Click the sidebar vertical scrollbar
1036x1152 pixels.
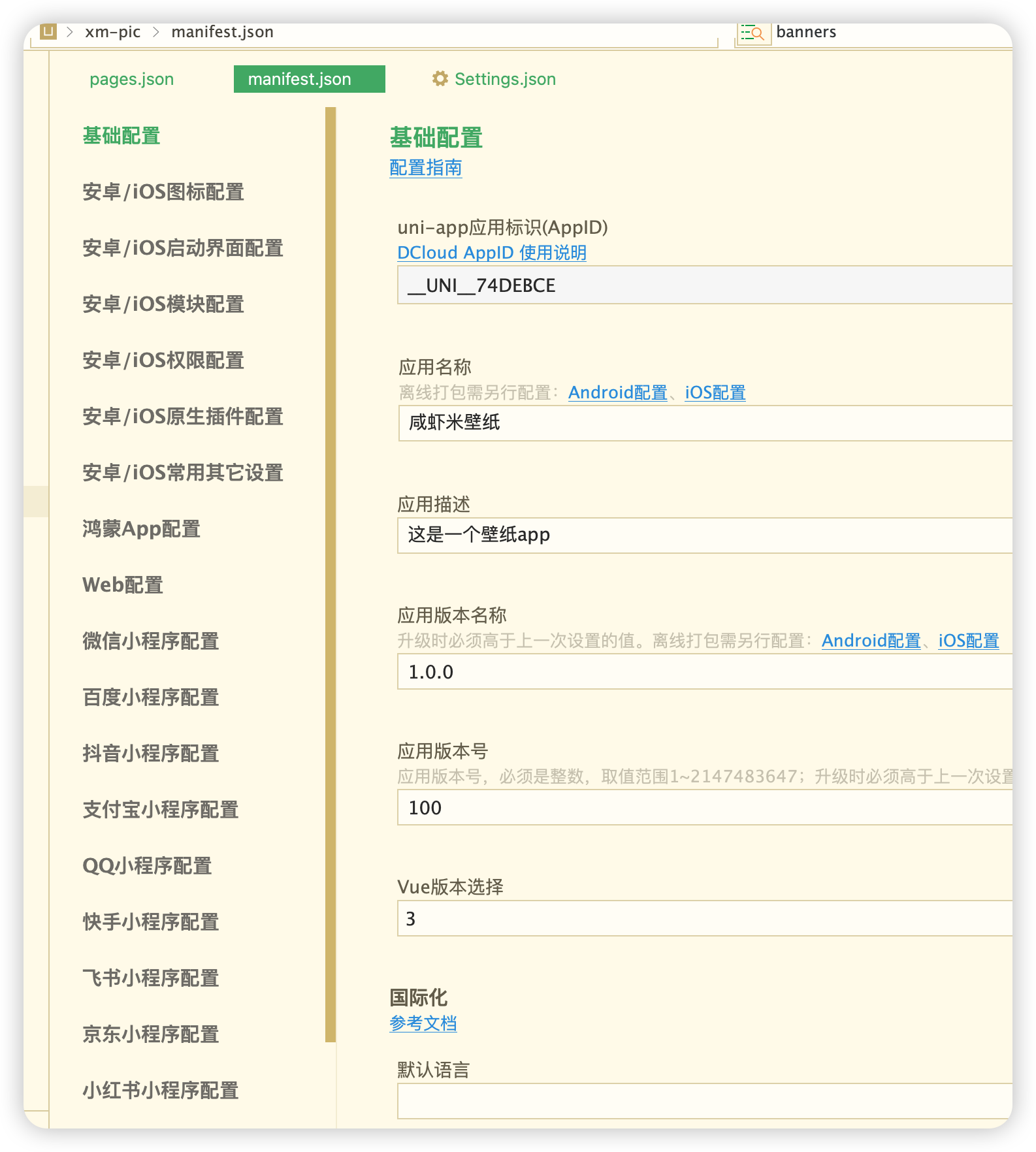pos(331,575)
